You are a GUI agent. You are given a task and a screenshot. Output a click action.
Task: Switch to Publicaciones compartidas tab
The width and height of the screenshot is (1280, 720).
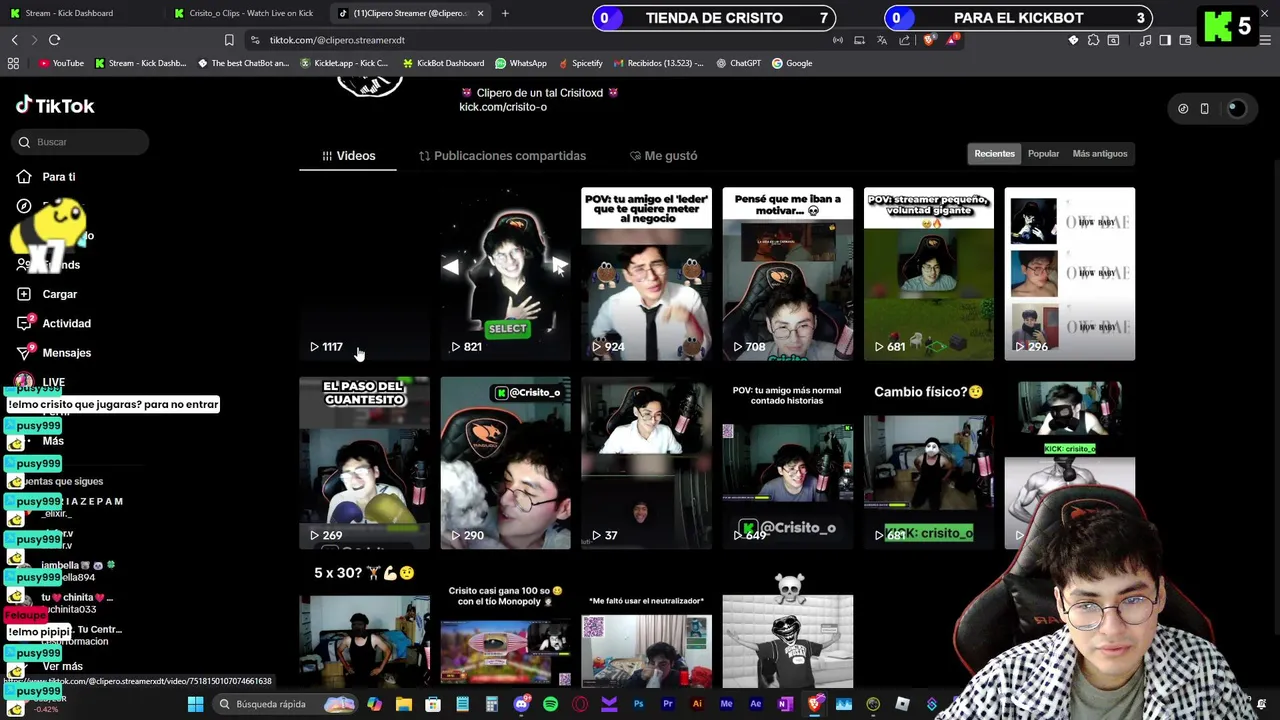502,156
